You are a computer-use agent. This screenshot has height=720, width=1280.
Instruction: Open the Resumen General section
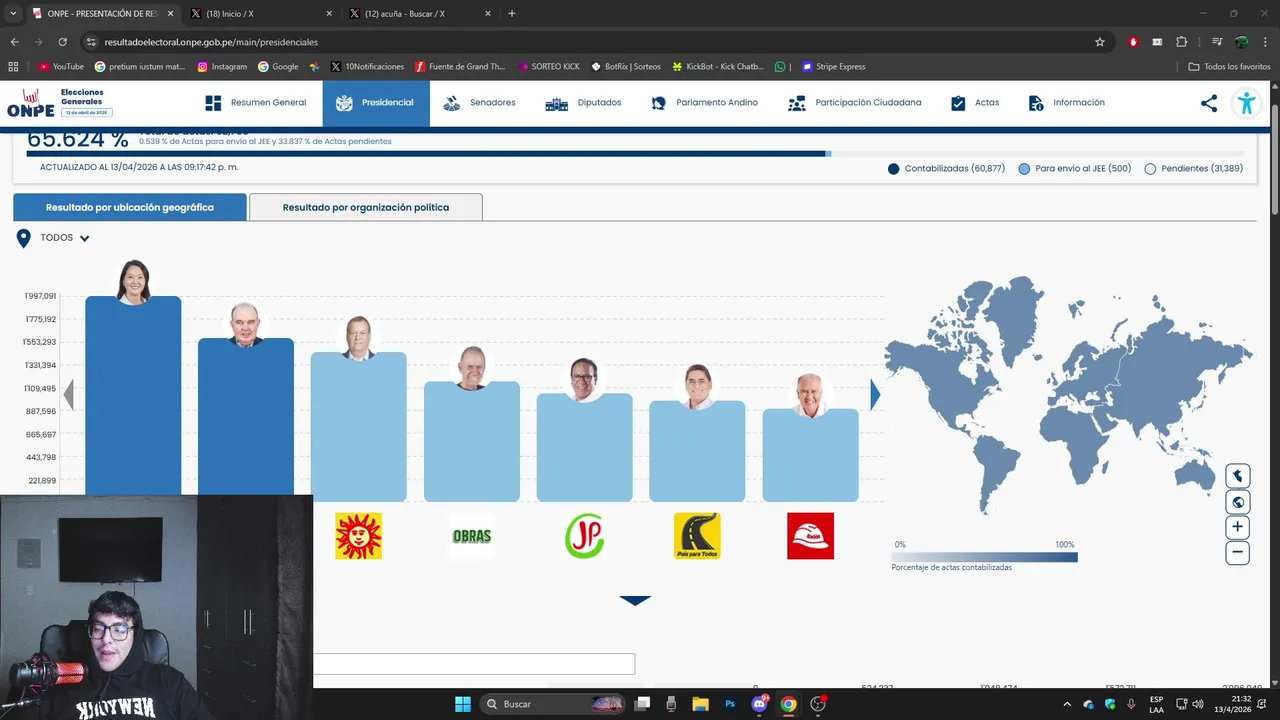coord(256,103)
